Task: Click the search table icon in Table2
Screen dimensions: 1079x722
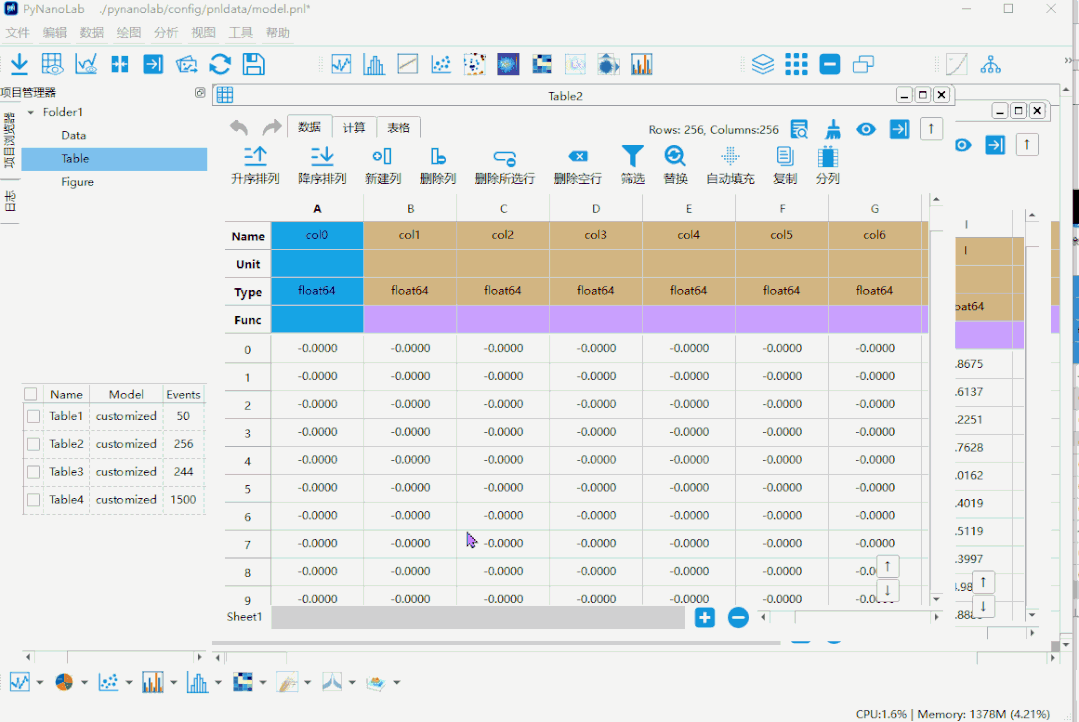Action: point(799,129)
